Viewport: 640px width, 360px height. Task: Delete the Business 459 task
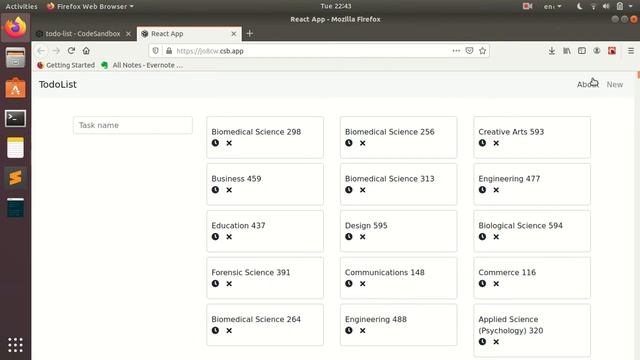tap(229, 190)
